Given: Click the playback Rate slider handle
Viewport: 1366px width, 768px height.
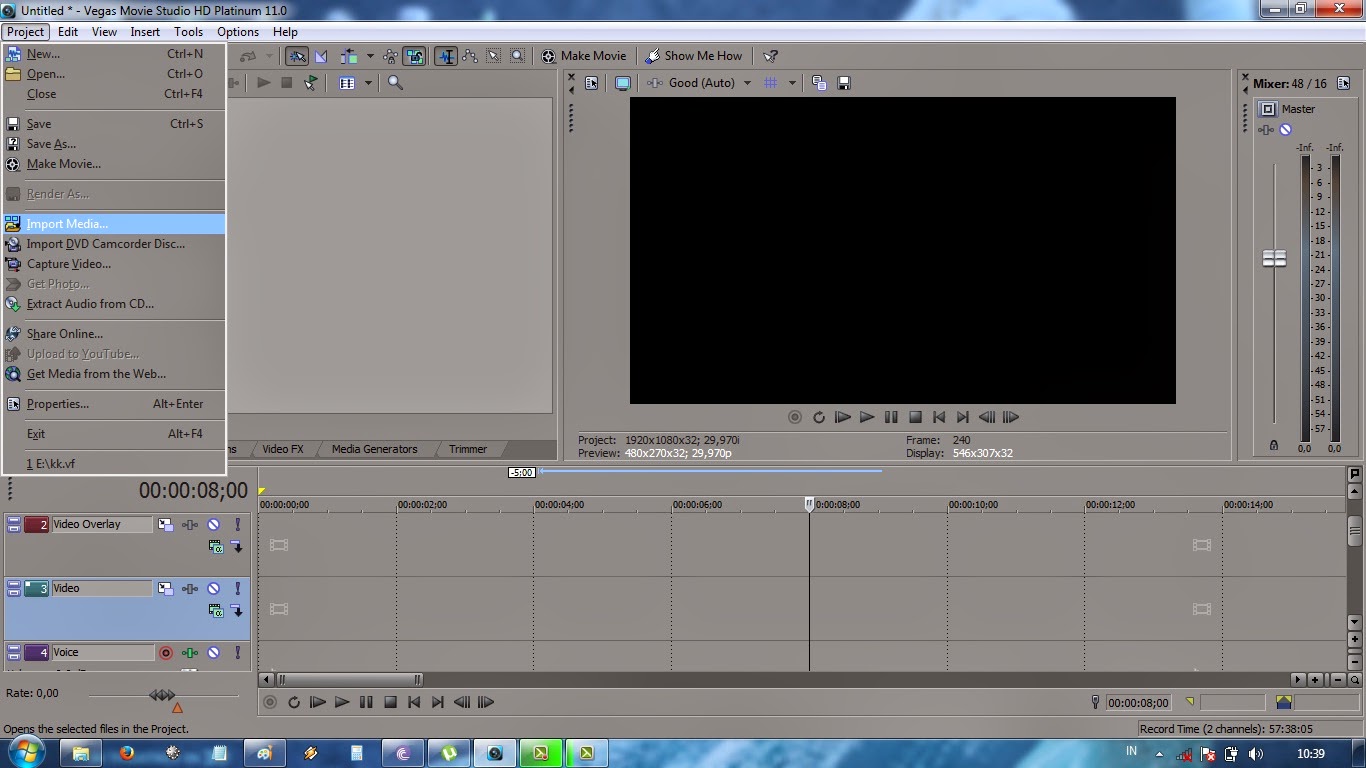Looking at the screenshot, I should [x=162, y=695].
